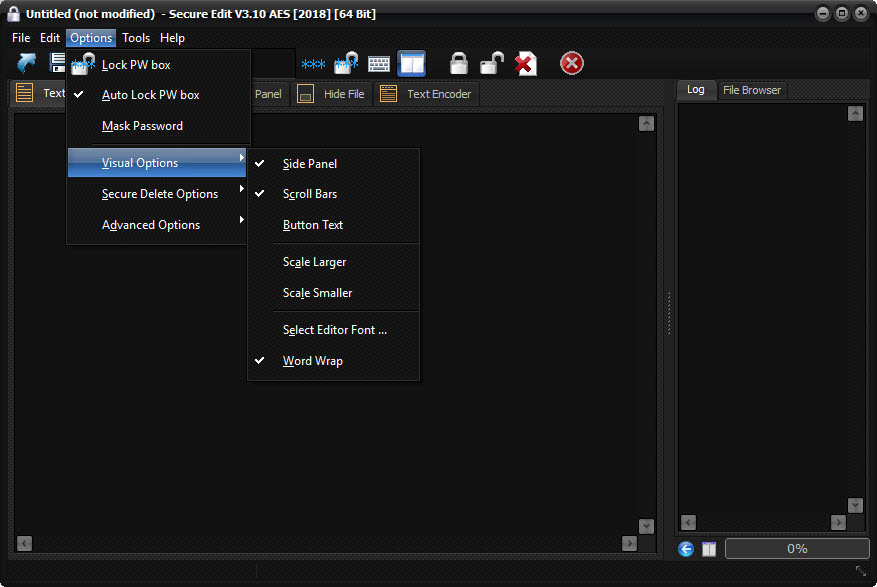Open the Help menu
The image size is (877, 587).
172,38
